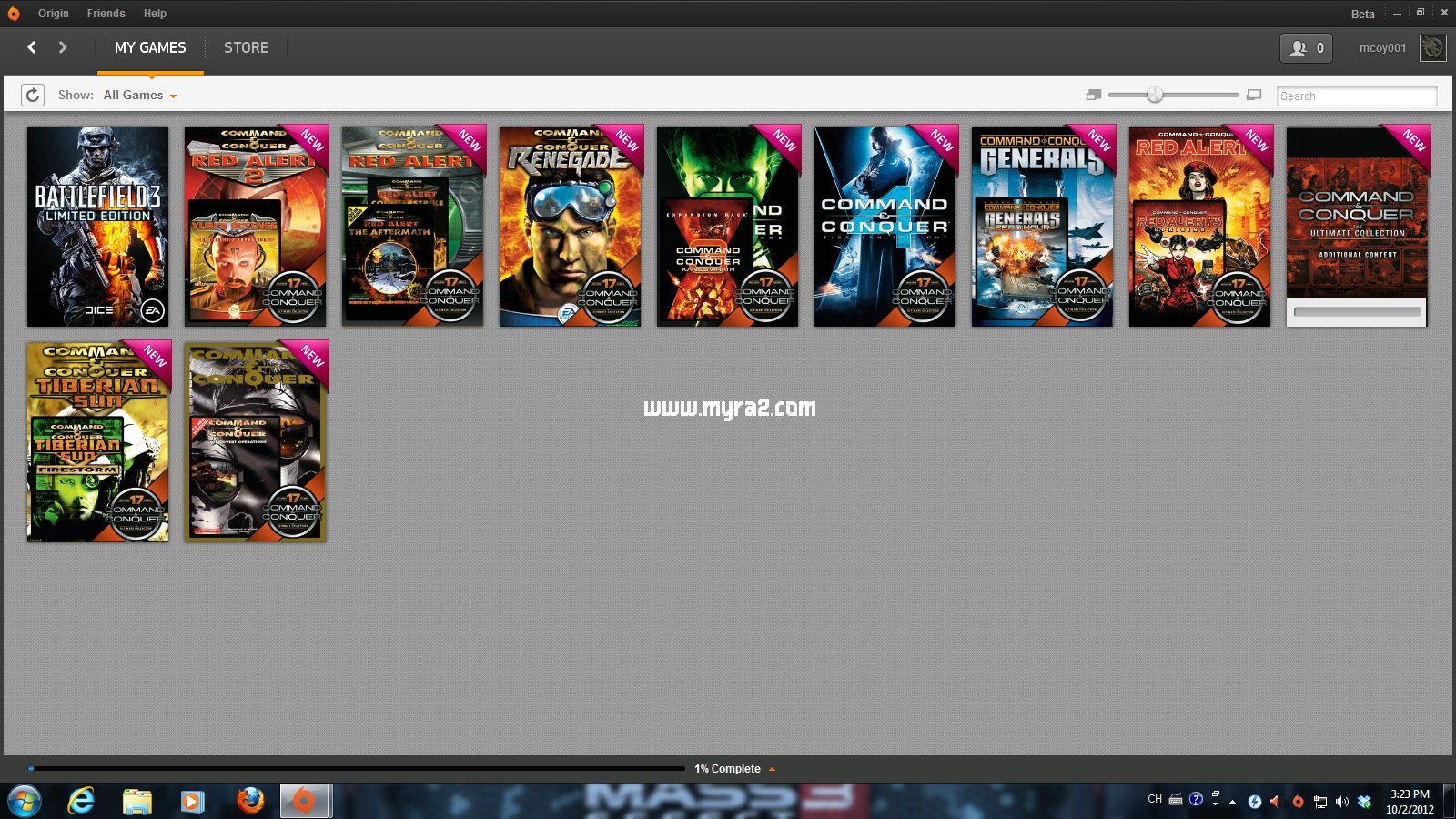The width and height of the screenshot is (1456, 819).
Task: Launch Internet Explorer from taskbar
Action: coord(82,802)
